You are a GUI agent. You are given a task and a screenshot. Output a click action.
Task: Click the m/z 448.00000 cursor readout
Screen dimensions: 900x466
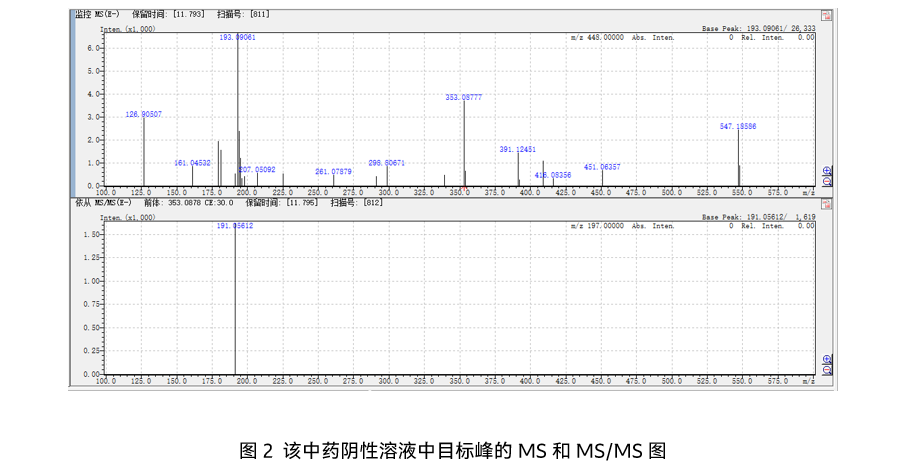tap(597, 37)
